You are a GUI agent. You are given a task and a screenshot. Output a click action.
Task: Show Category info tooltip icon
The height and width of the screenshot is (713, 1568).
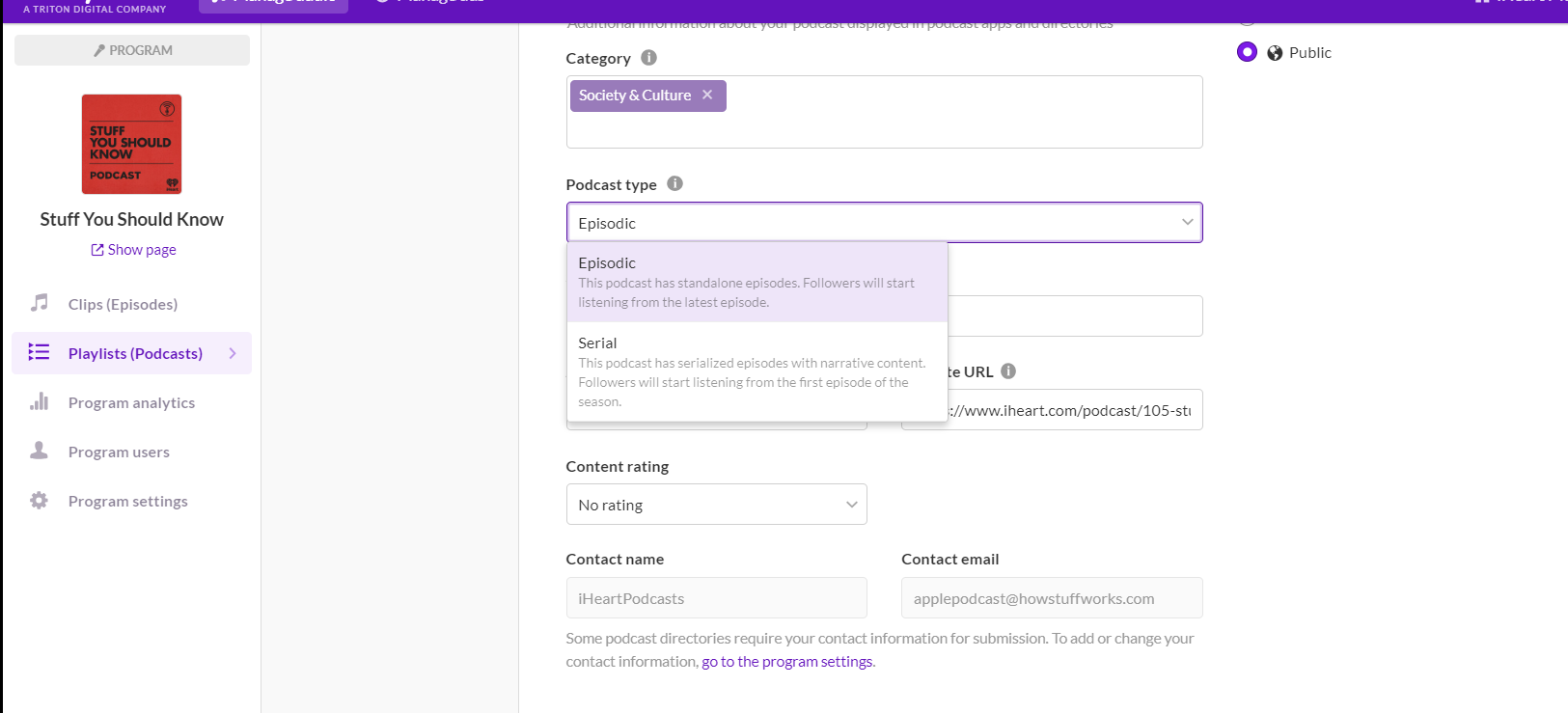click(x=649, y=58)
